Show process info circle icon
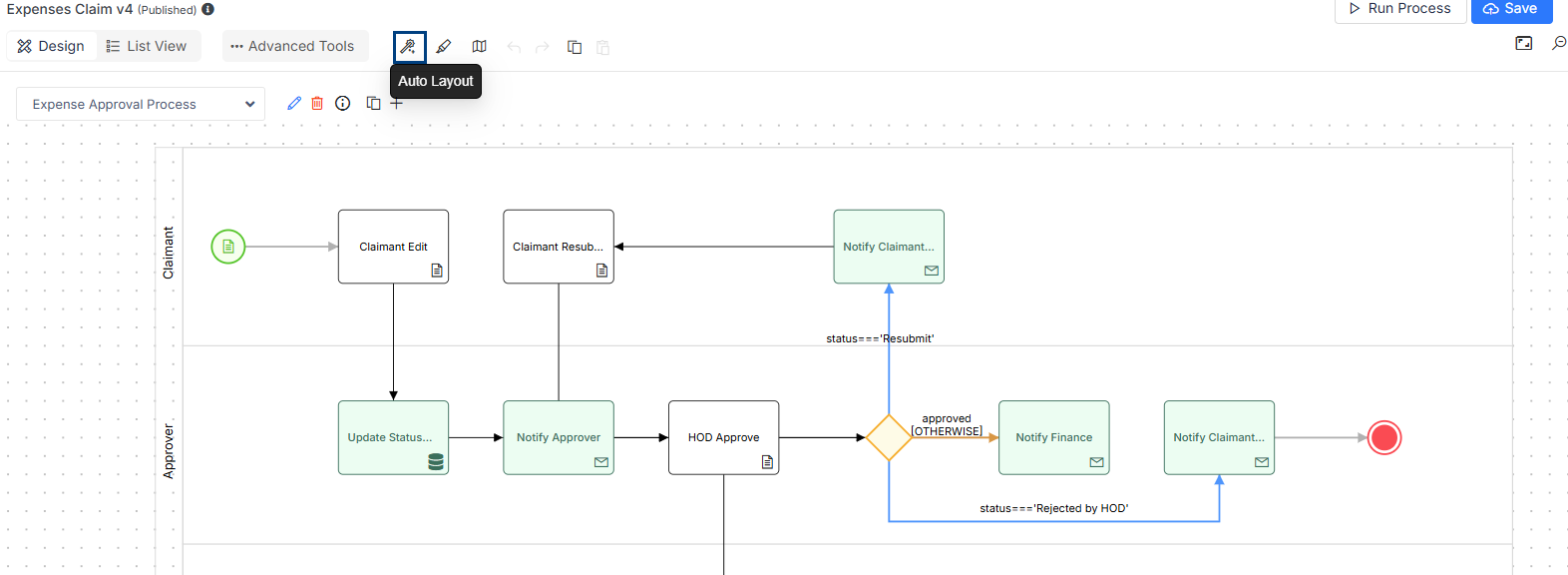 click(343, 103)
